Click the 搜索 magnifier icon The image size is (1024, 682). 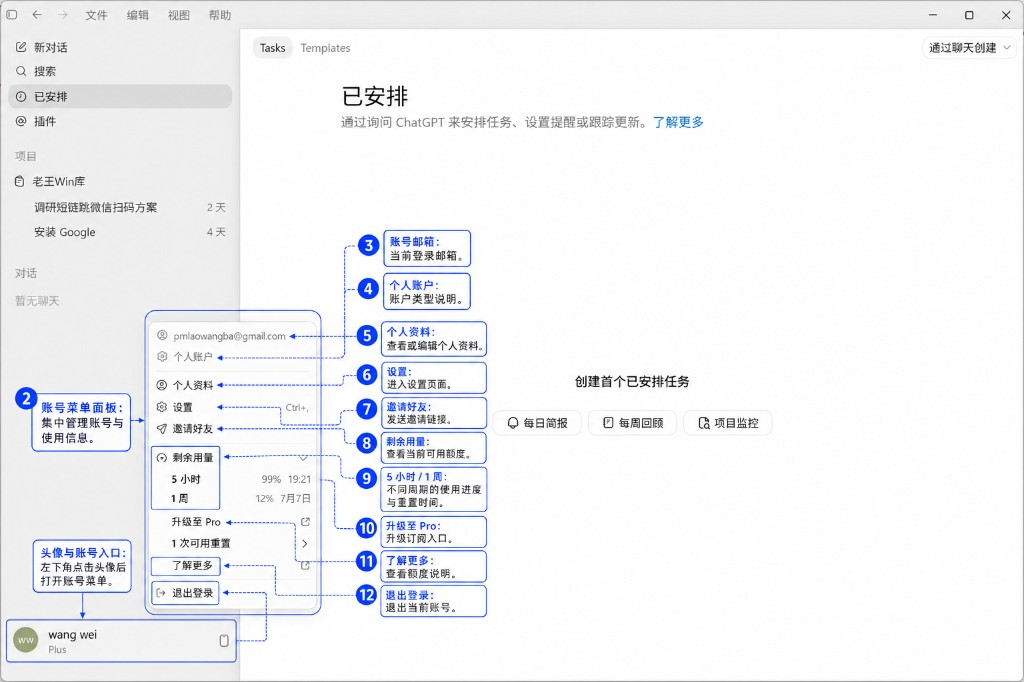[x=21, y=71]
